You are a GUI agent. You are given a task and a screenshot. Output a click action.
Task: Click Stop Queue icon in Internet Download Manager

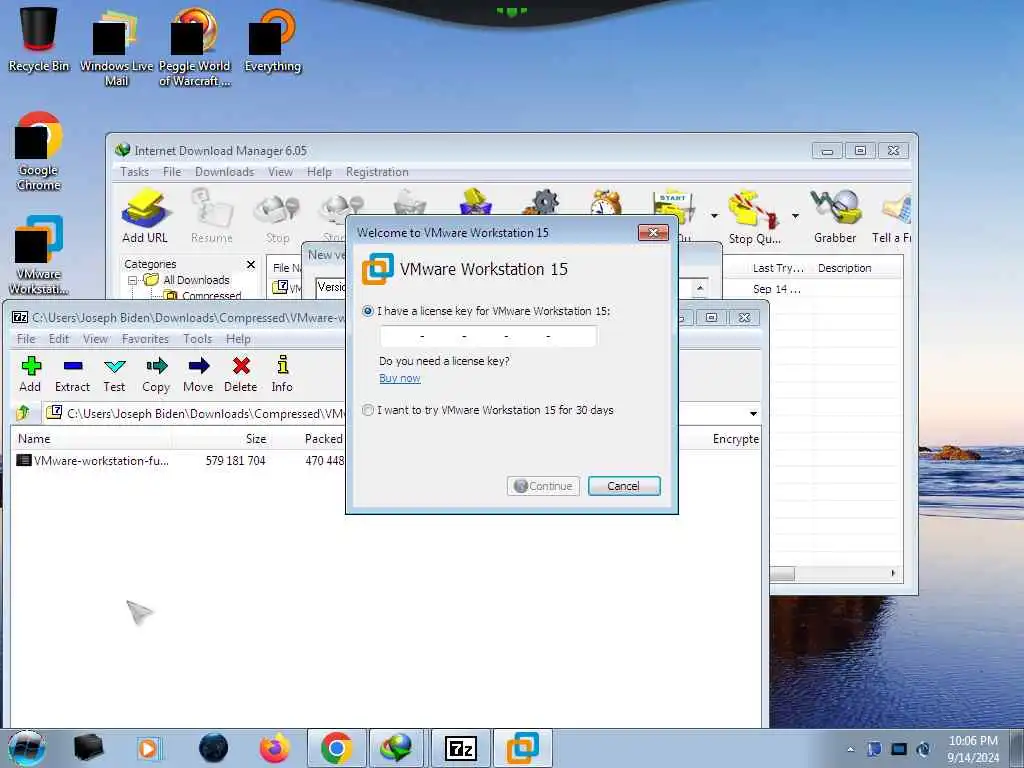(x=755, y=216)
